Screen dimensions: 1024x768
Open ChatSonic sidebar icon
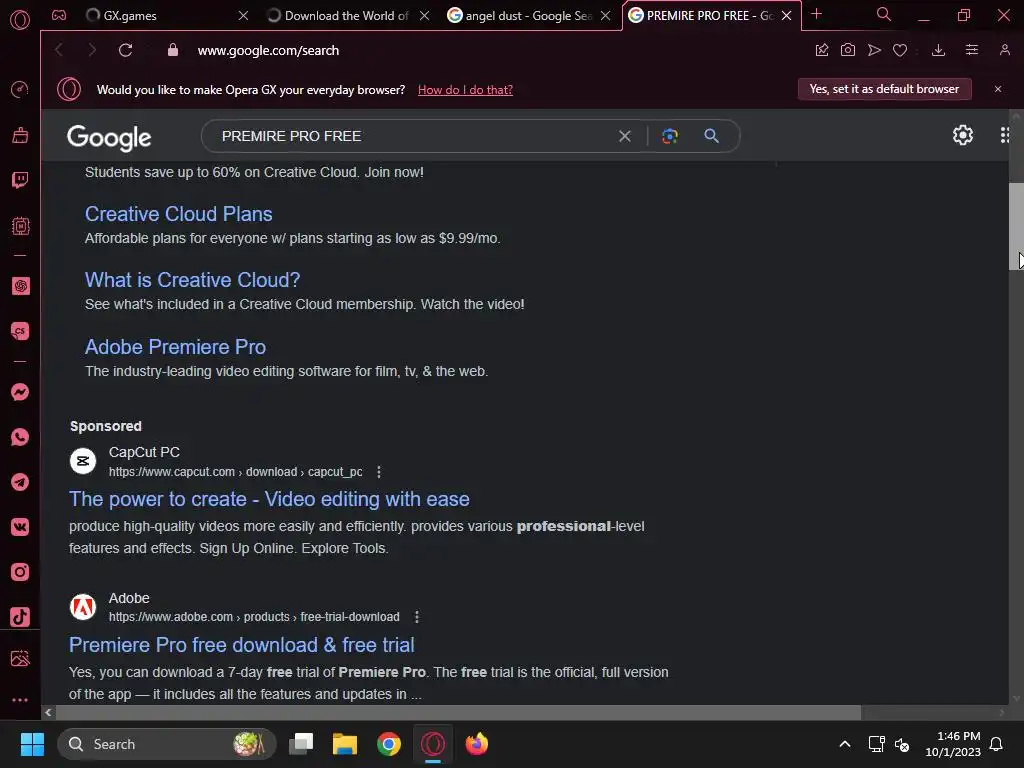pos(20,331)
